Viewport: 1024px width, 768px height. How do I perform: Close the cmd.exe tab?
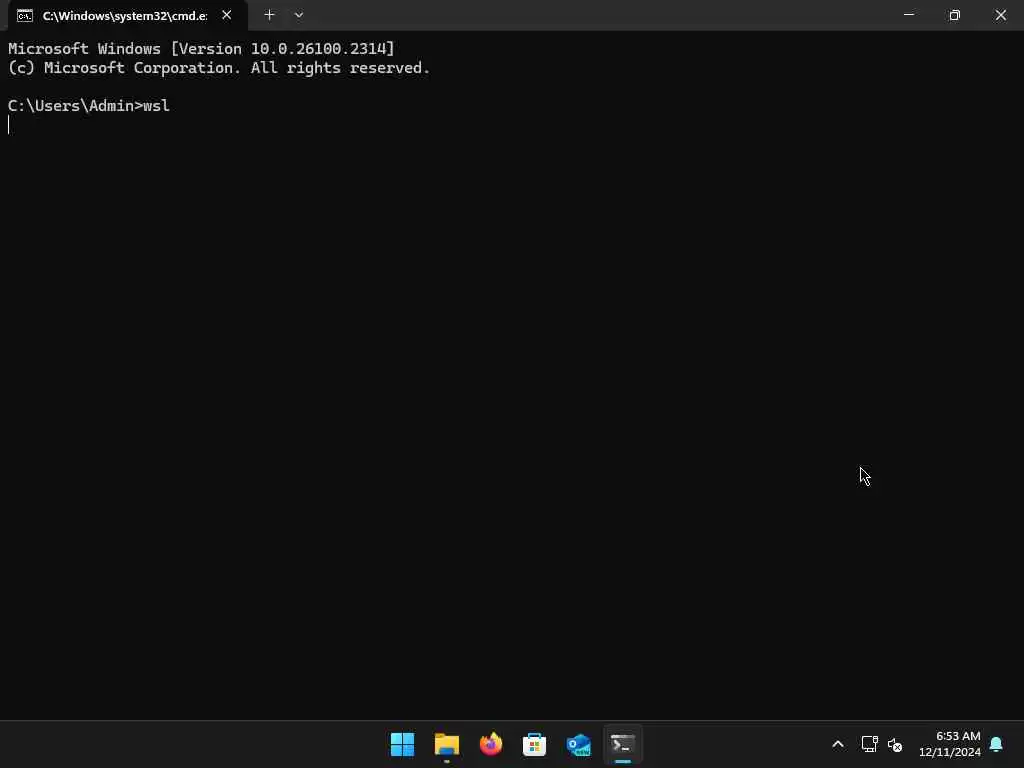point(227,15)
